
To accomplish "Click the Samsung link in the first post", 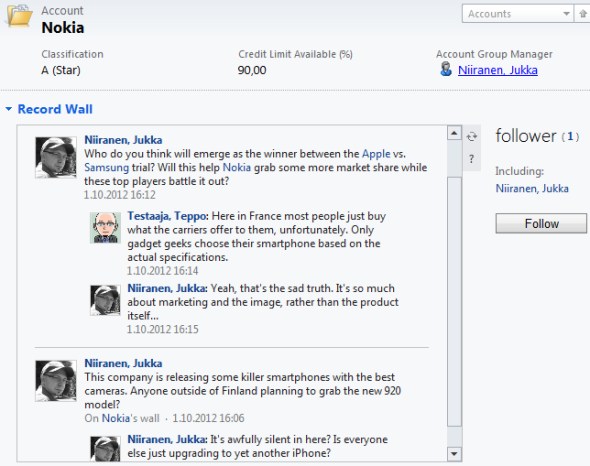I will pyautogui.click(x=106, y=168).
